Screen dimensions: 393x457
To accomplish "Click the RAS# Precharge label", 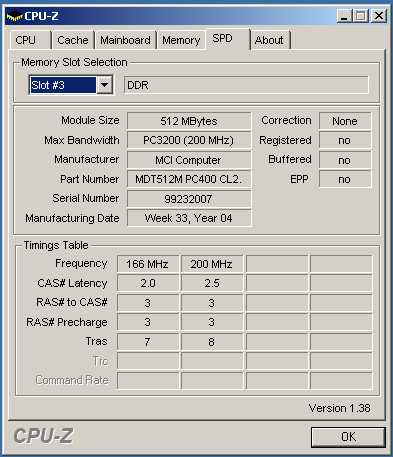I will tap(67, 322).
